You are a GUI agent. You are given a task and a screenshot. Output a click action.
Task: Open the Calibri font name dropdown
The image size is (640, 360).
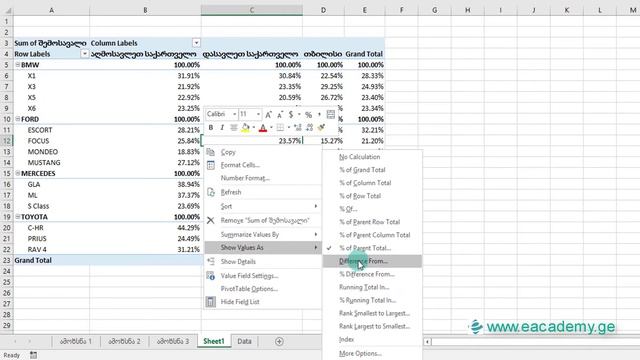[235, 114]
